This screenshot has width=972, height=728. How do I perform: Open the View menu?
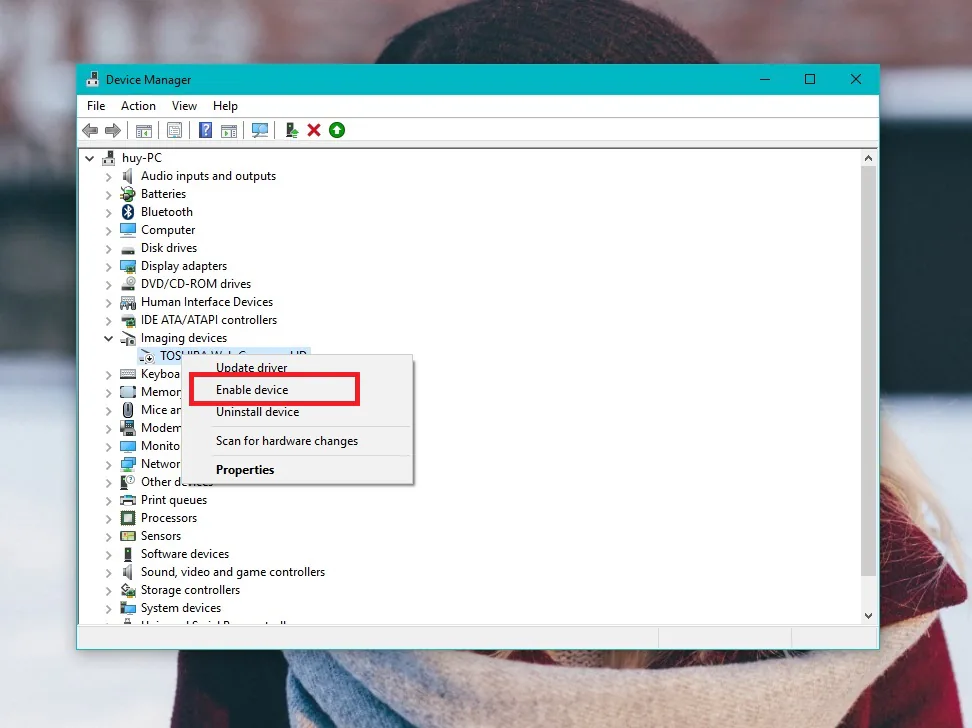(184, 106)
